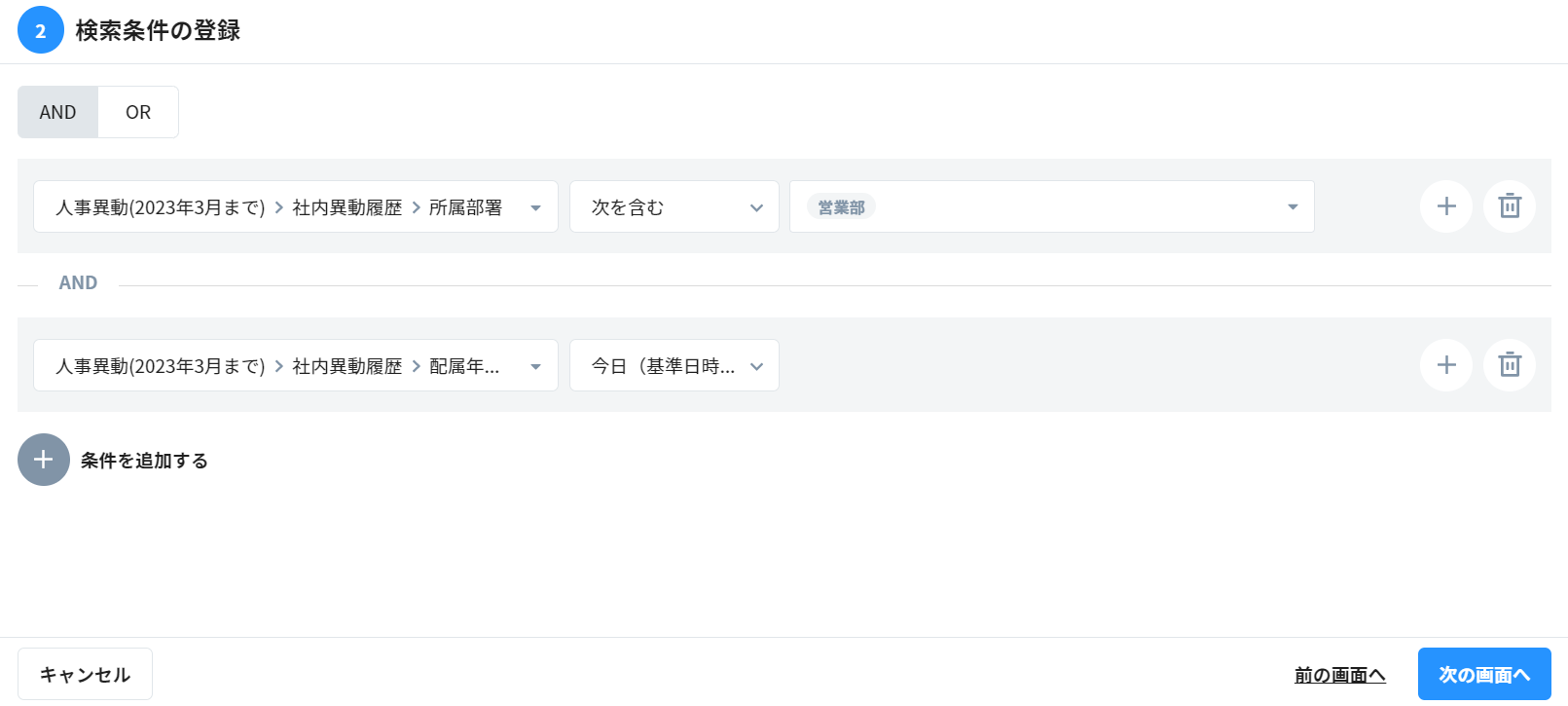Click the 検索条件の登録 heading
The image size is (1568, 706).
158,31
